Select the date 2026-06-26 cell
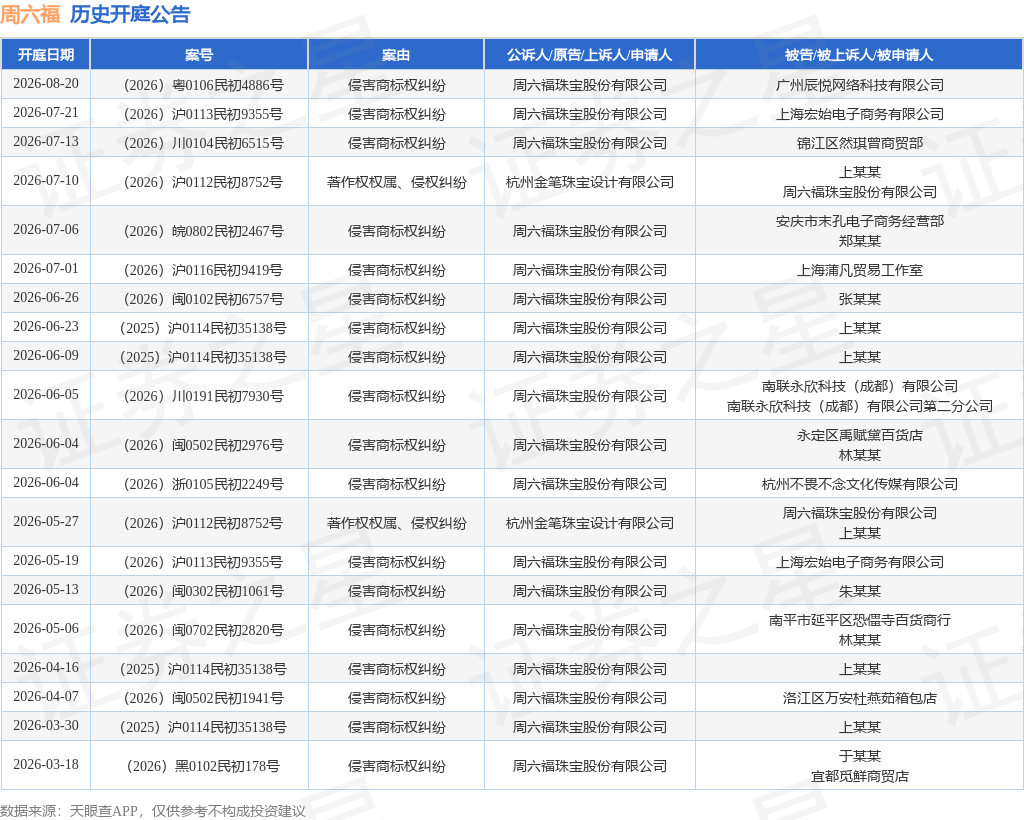Screen dimensions: 1024x820 tap(46, 298)
